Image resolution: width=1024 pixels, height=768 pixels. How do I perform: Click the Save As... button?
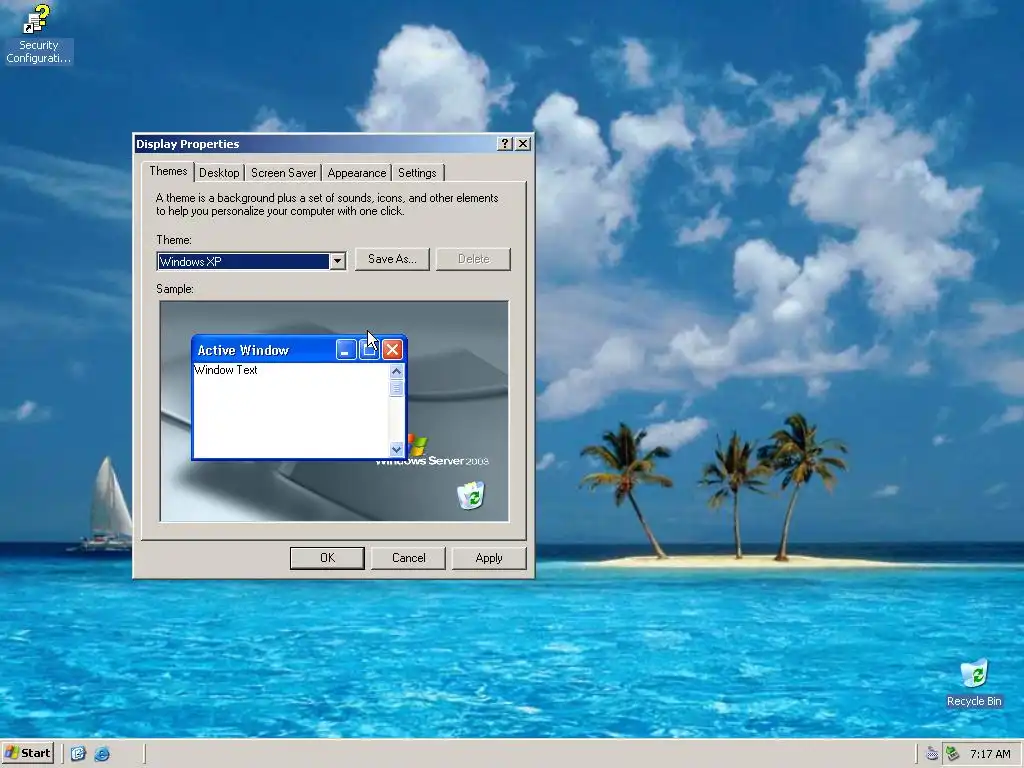point(392,259)
